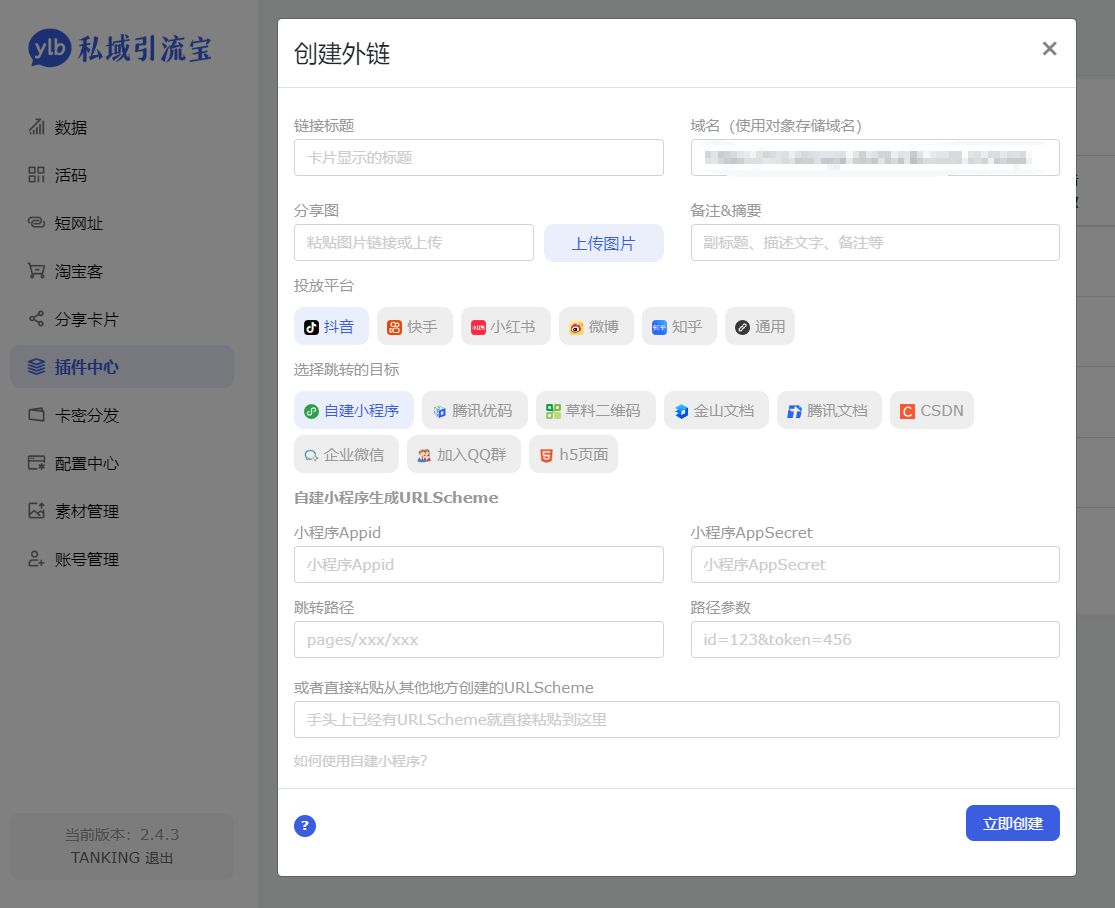Choose 草料二维码 as the jump target
The width and height of the screenshot is (1115, 908).
(595, 410)
